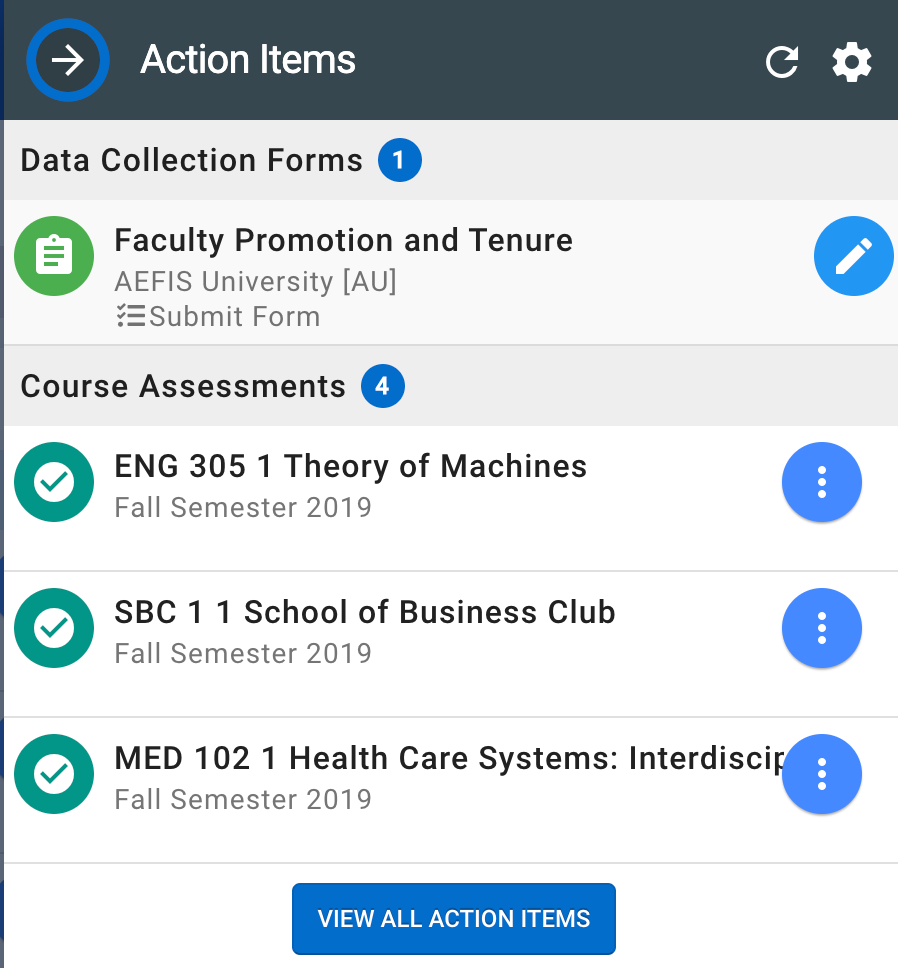Screen dimensions: 898x968
Task: Collapse panel using the arrow button
Action: click(x=67, y=61)
